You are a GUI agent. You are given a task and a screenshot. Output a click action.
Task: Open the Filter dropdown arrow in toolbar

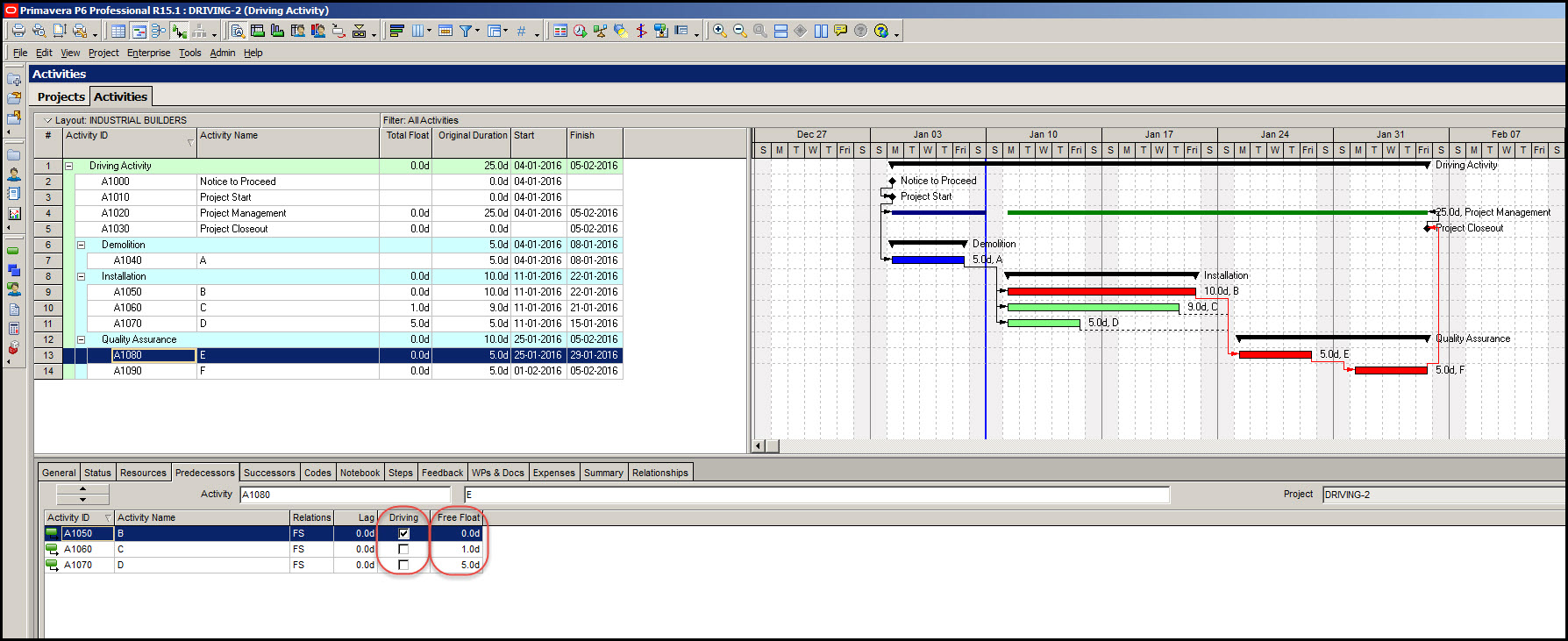477,31
